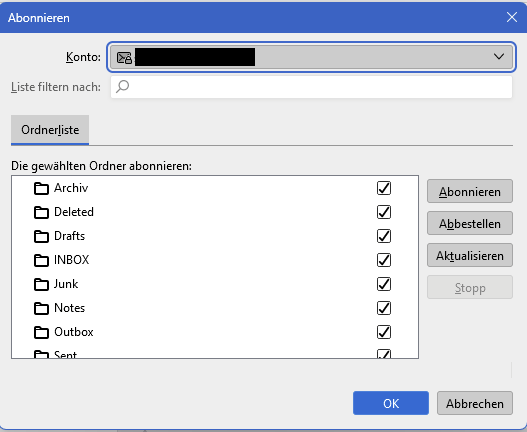Select the Deleted folder name
This screenshot has width=527, height=432.
click(x=74, y=212)
